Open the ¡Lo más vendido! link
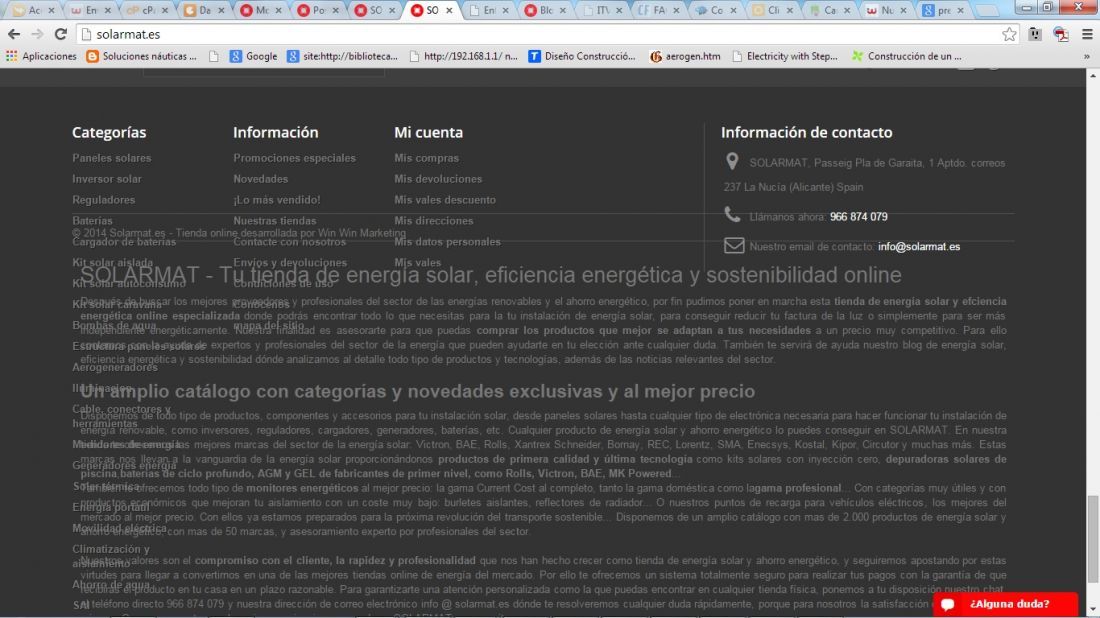 coord(277,201)
